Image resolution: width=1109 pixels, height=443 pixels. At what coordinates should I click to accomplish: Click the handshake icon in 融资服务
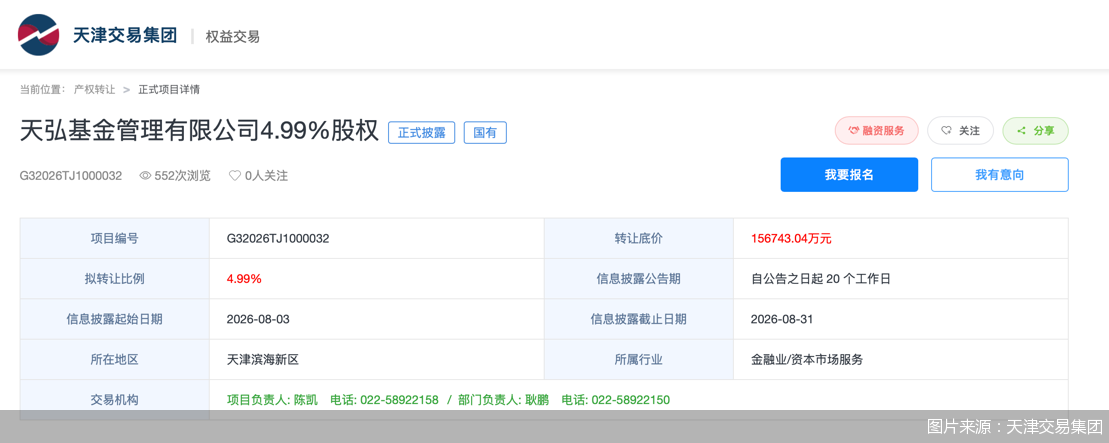pyautogui.click(x=854, y=131)
